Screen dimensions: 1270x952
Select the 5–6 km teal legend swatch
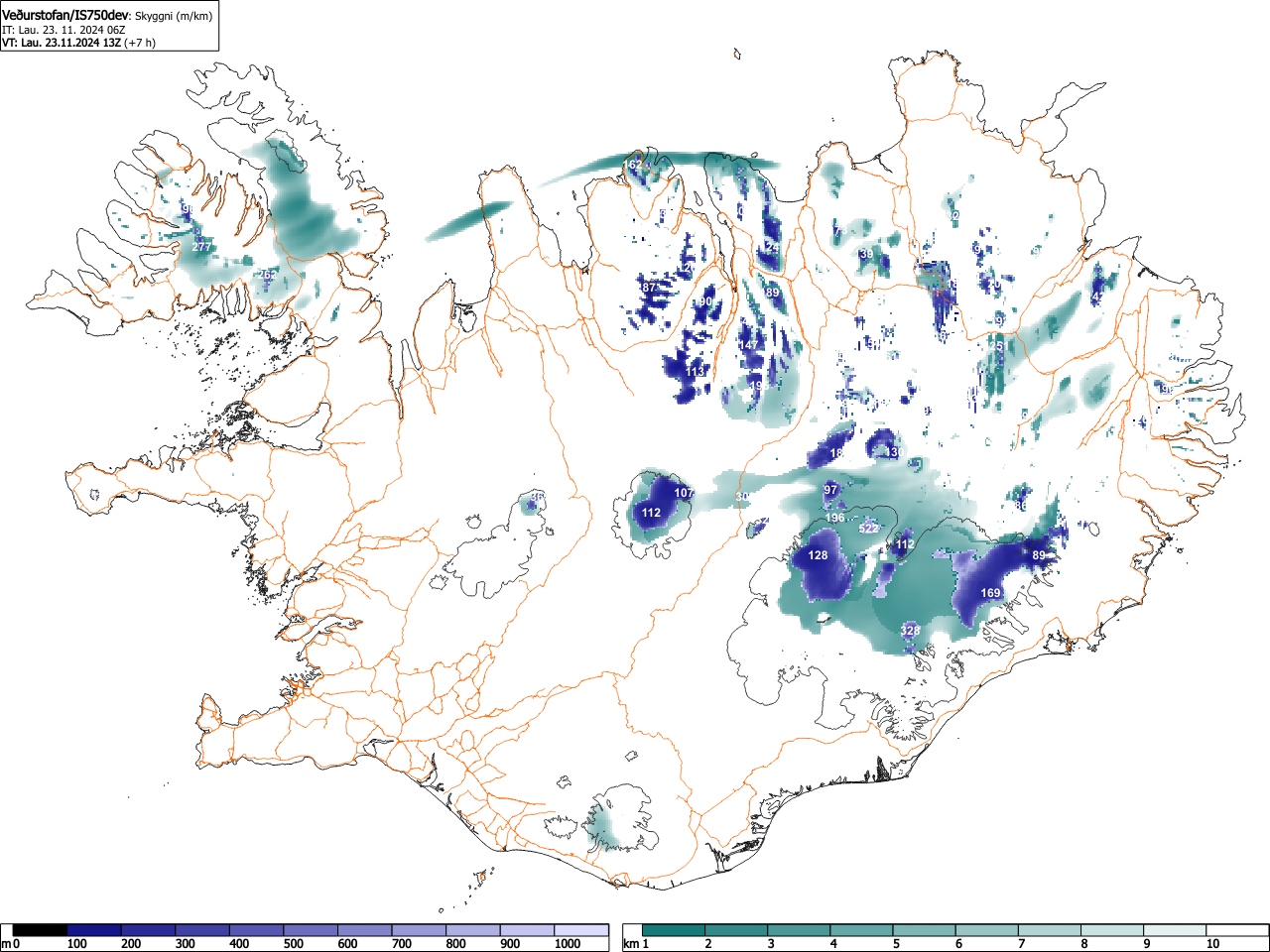[925, 930]
